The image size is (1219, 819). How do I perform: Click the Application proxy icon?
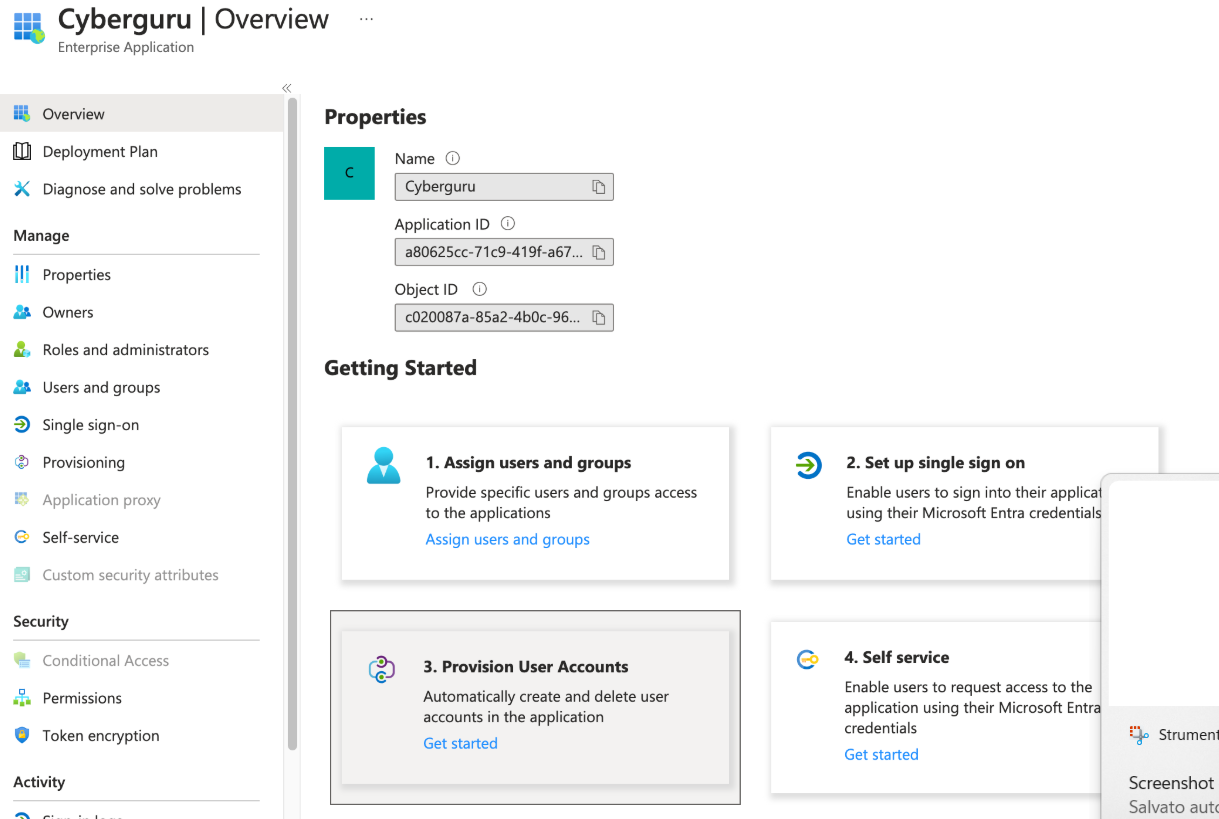click(x=22, y=500)
